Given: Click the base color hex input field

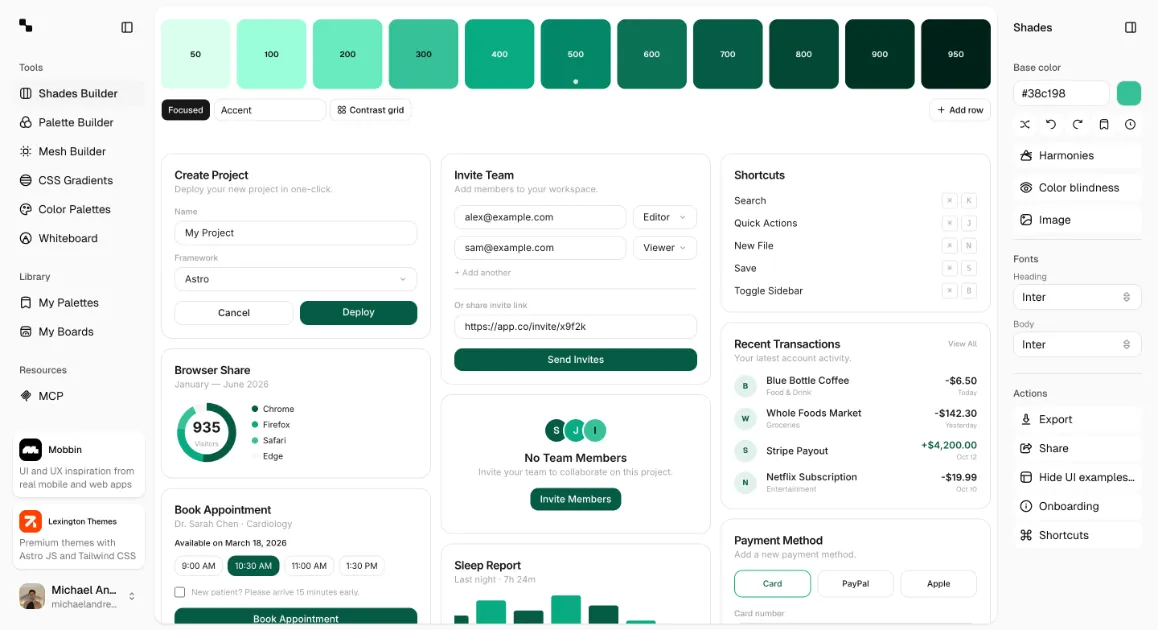Looking at the screenshot, I should 1060,93.
